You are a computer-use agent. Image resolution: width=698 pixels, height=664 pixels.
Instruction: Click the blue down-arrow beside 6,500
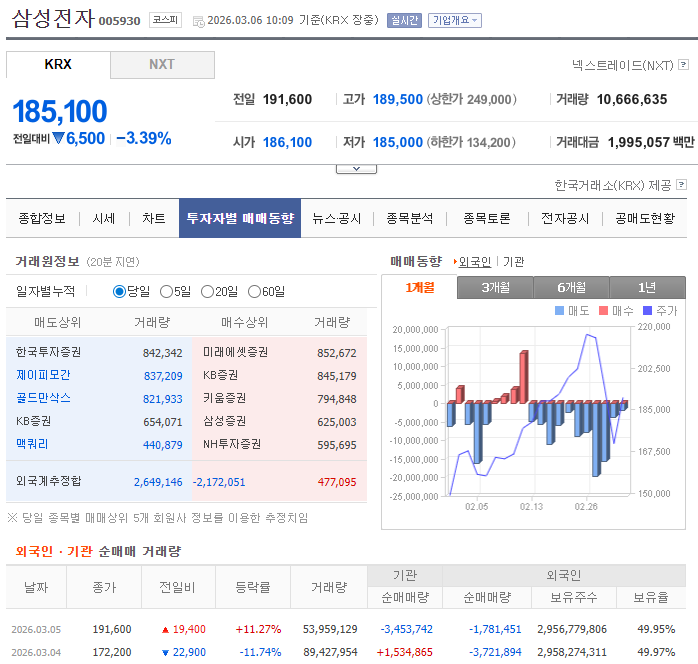58,139
